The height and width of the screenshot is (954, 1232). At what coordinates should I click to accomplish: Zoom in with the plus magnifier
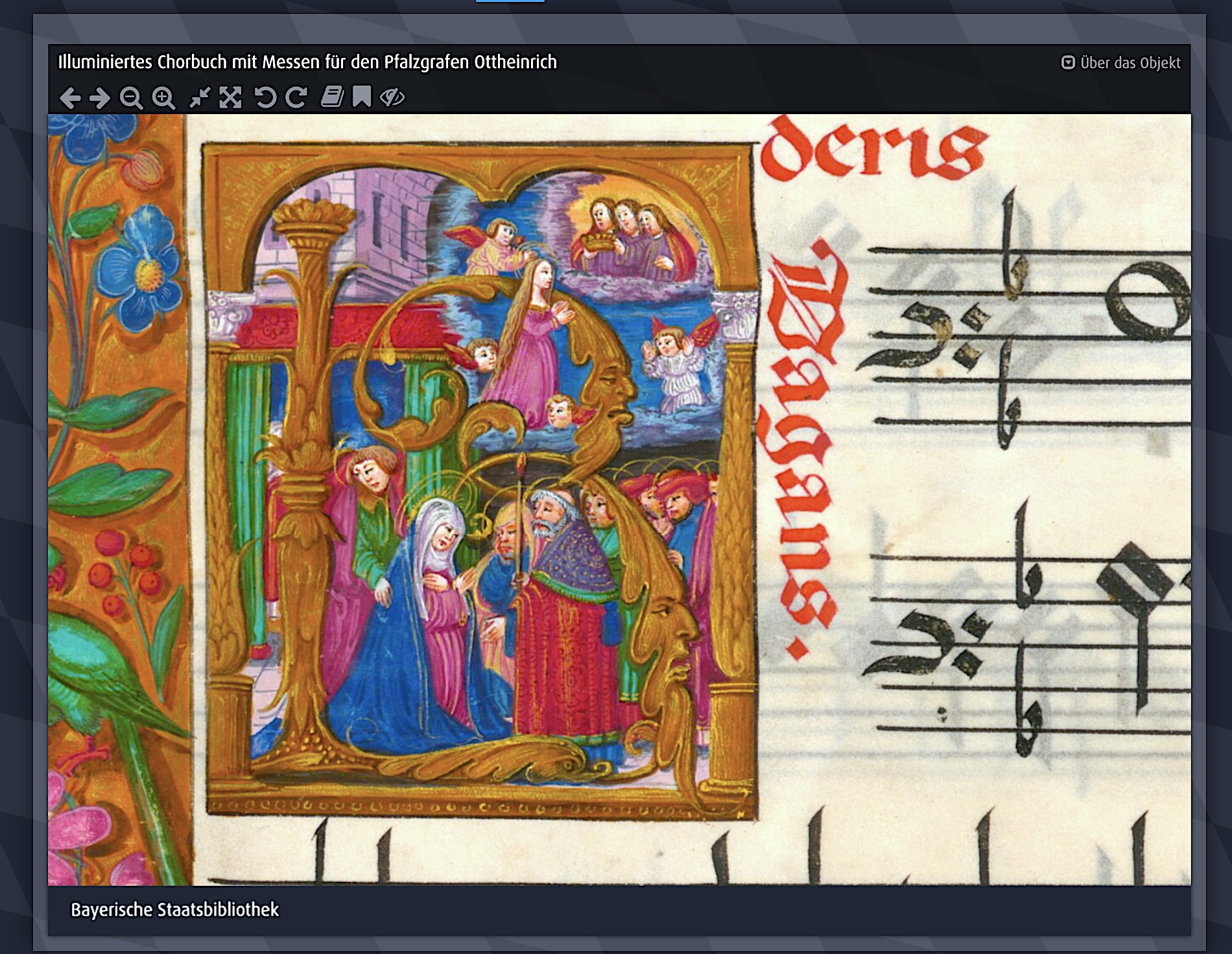pos(163,98)
